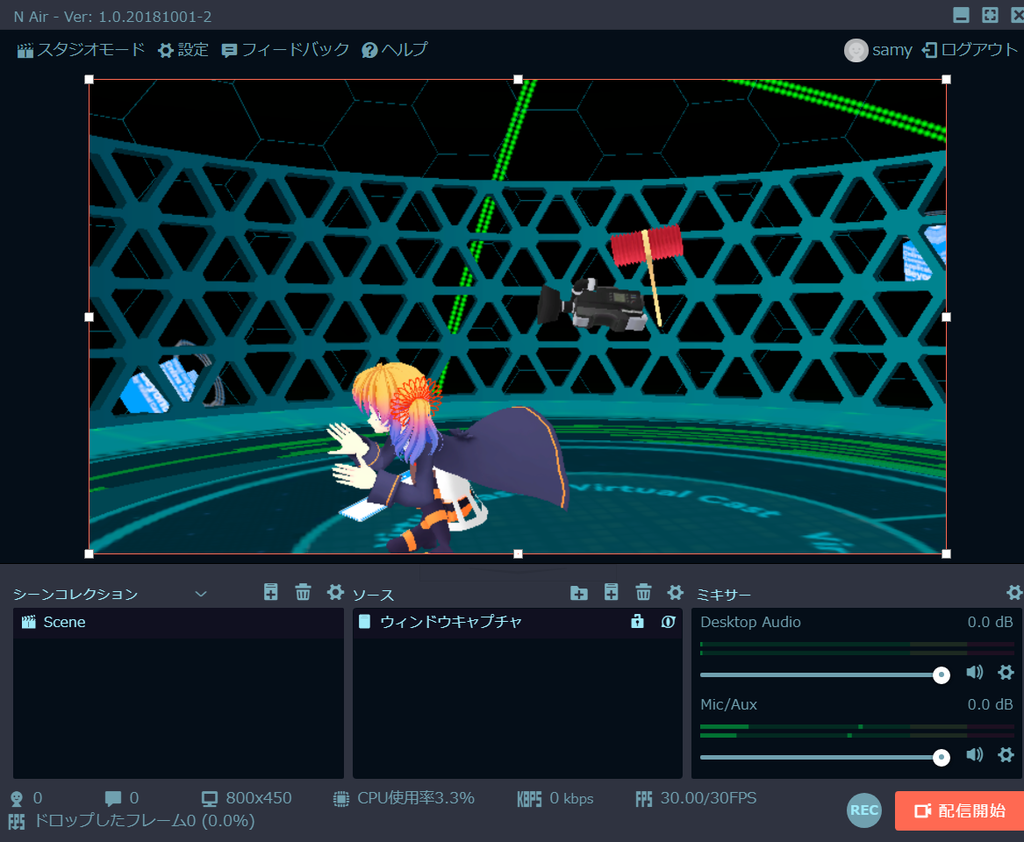Toggle lock on ウィンドウキャプチャ source
The width and height of the screenshot is (1024, 842).
(x=637, y=622)
